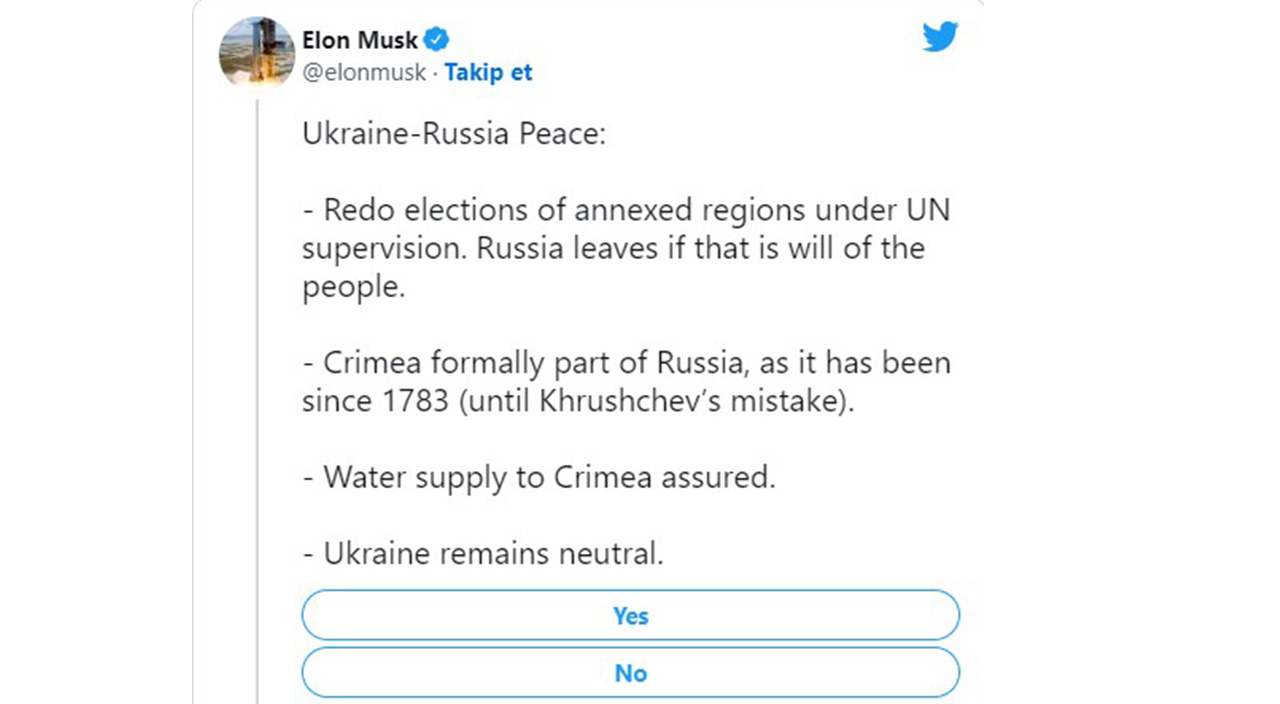Click the "UN" word in the tweet
The width and height of the screenshot is (1280, 704).
(x=926, y=211)
